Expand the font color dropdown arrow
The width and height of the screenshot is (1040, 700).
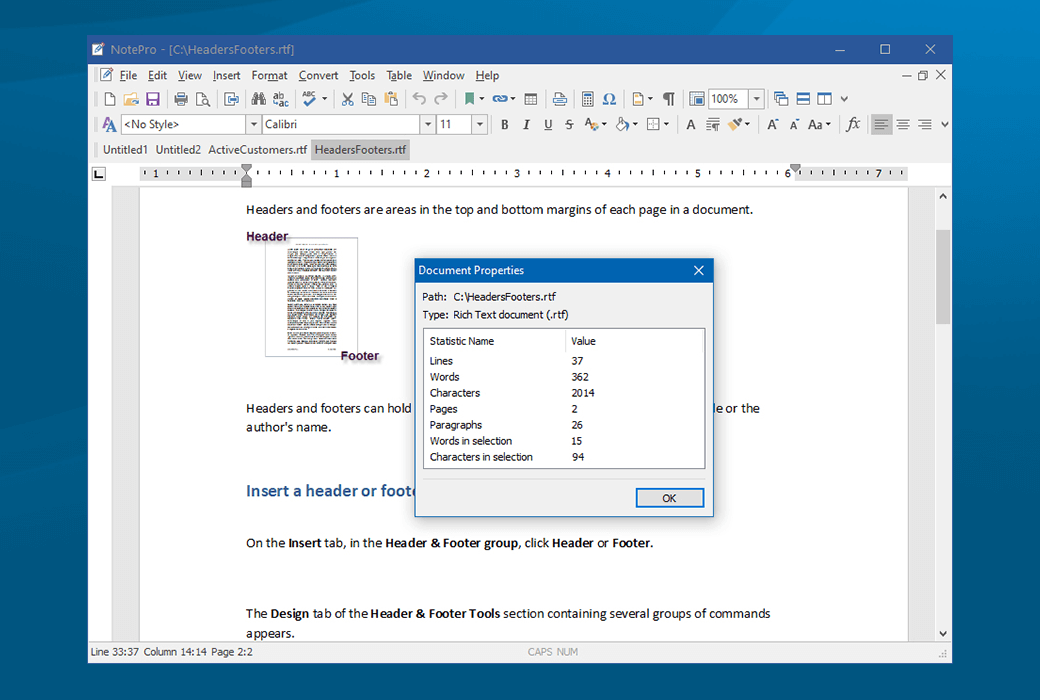[604, 124]
